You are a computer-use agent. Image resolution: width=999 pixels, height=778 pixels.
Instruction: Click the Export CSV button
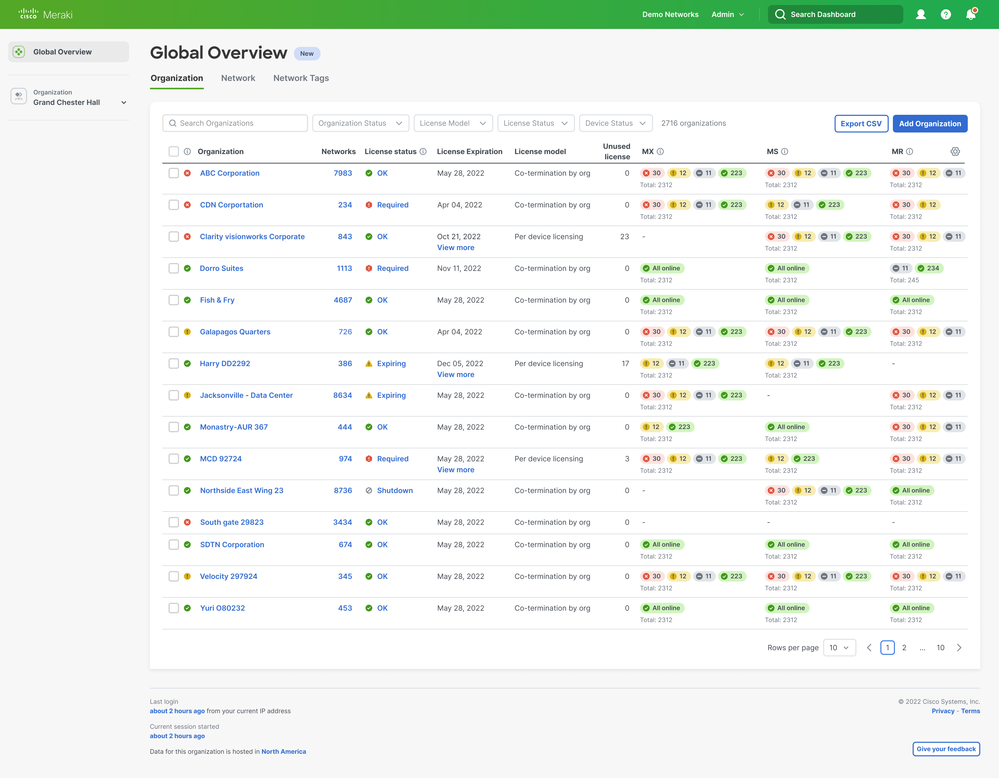point(861,124)
